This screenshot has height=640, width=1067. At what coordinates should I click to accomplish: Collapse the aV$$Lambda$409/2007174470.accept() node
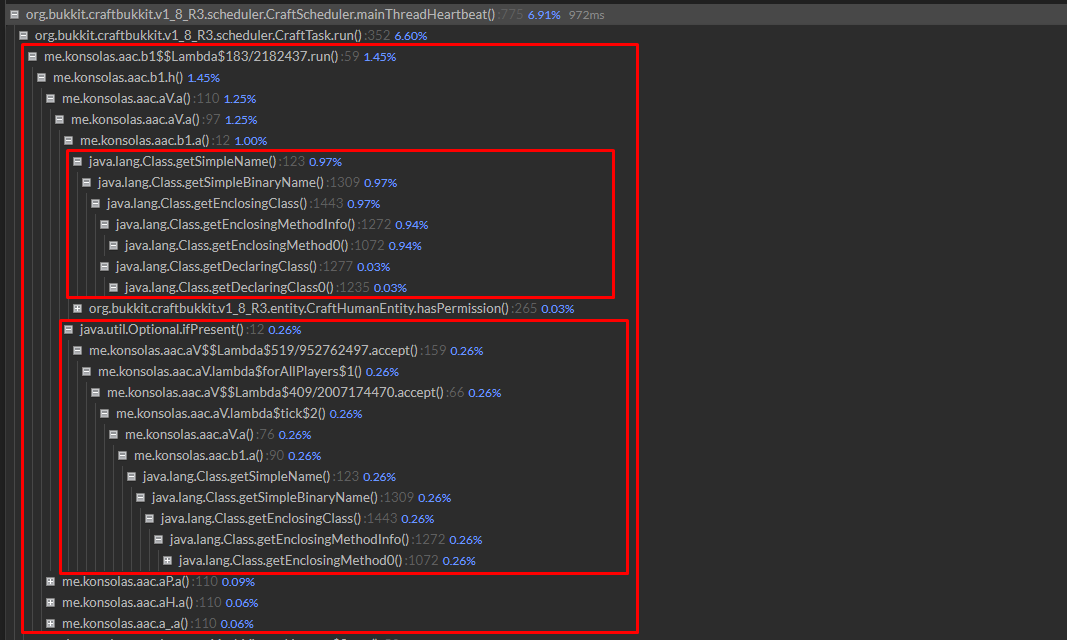[95, 393]
